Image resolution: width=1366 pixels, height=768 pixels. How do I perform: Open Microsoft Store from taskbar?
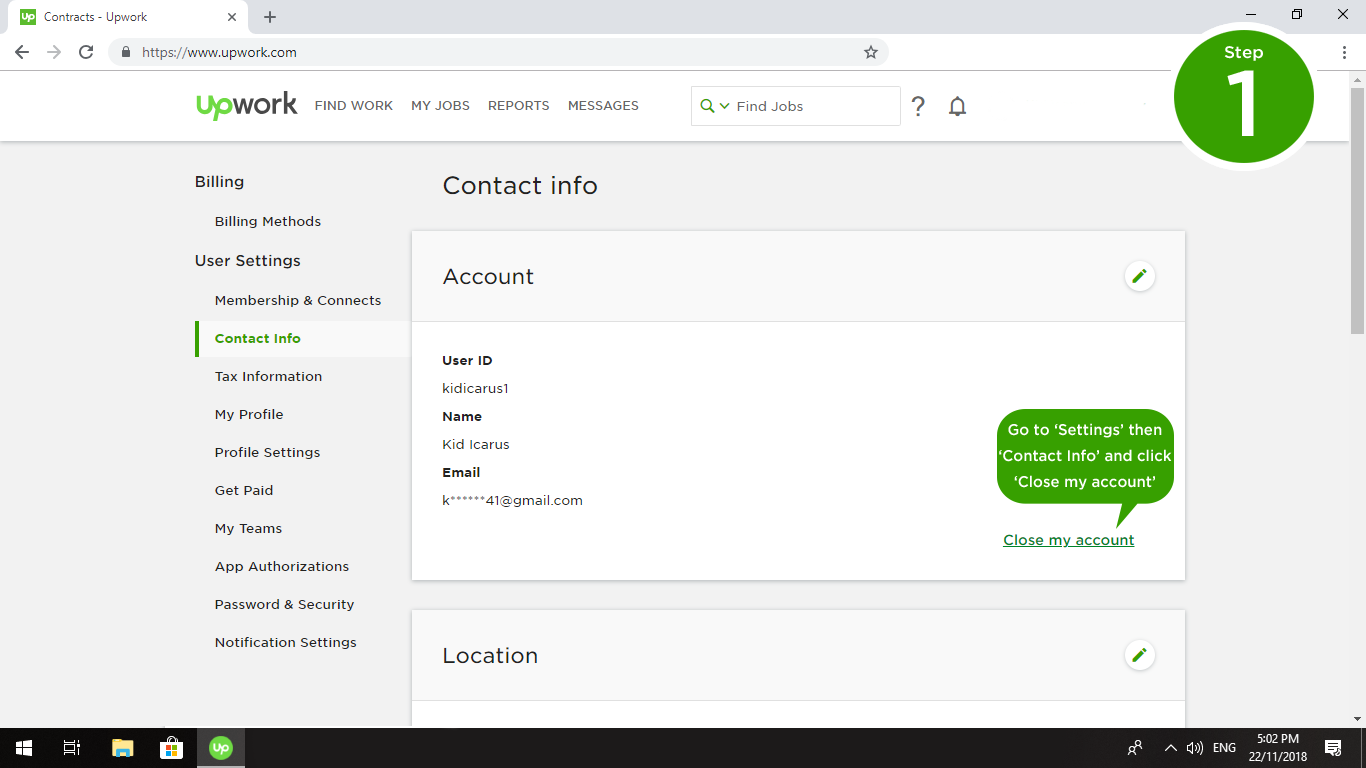click(x=171, y=747)
